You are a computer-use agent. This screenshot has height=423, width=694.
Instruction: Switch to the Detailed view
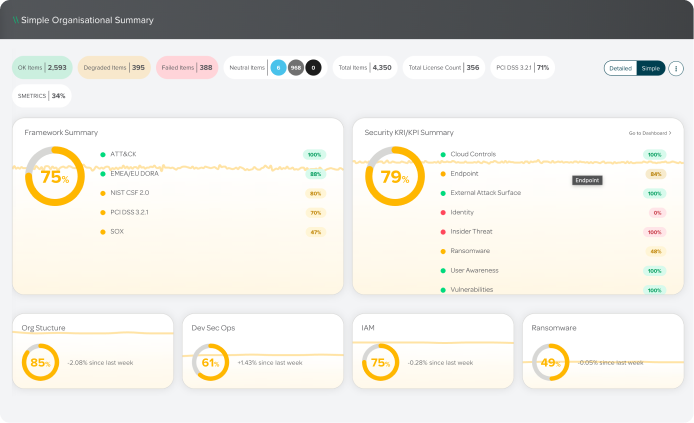pyautogui.click(x=620, y=68)
